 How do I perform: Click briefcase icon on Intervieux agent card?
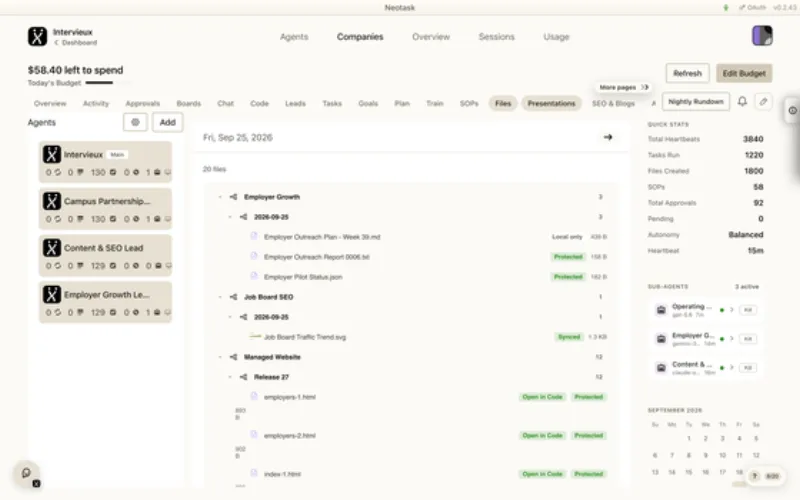click(x=157, y=172)
